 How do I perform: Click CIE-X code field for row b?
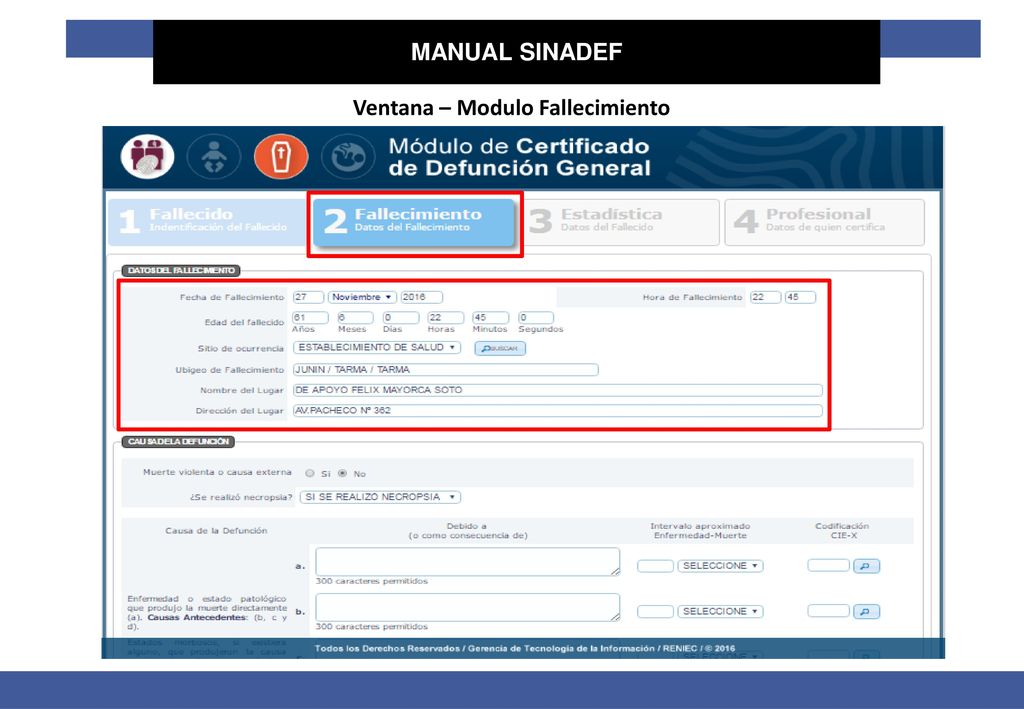(828, 611)
